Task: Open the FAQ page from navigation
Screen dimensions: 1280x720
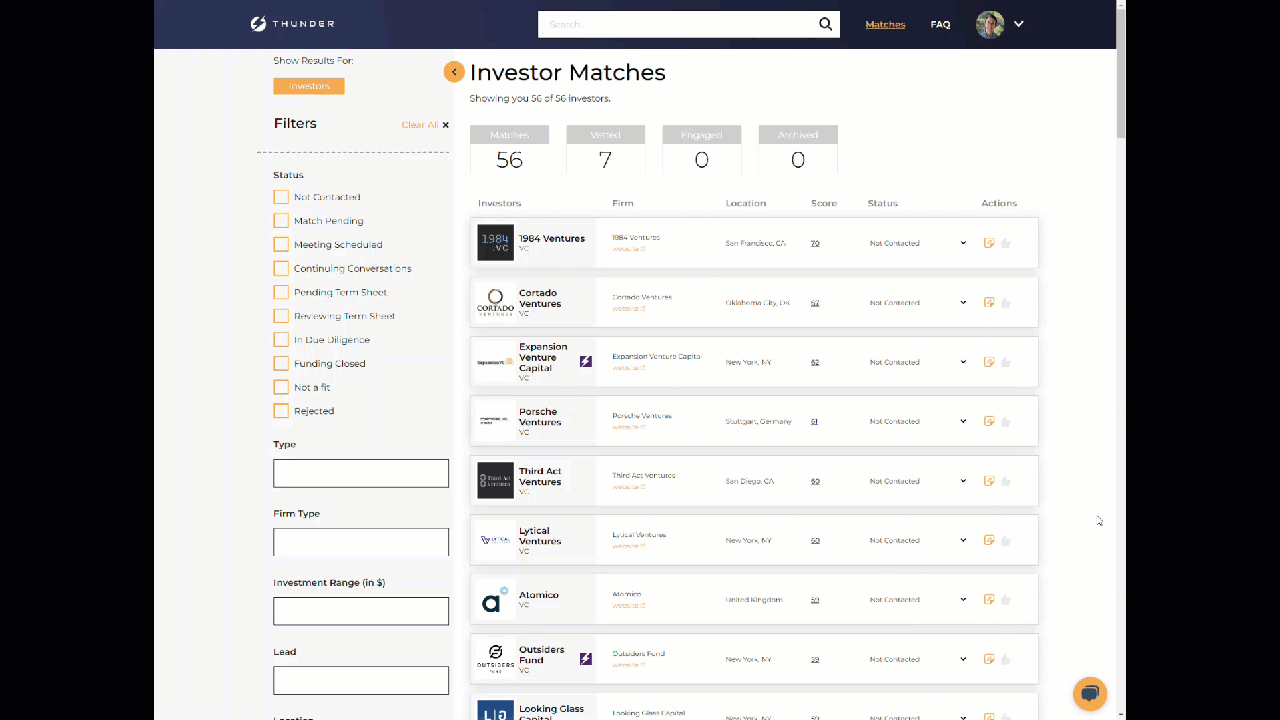Action: [x=940, y=24]
